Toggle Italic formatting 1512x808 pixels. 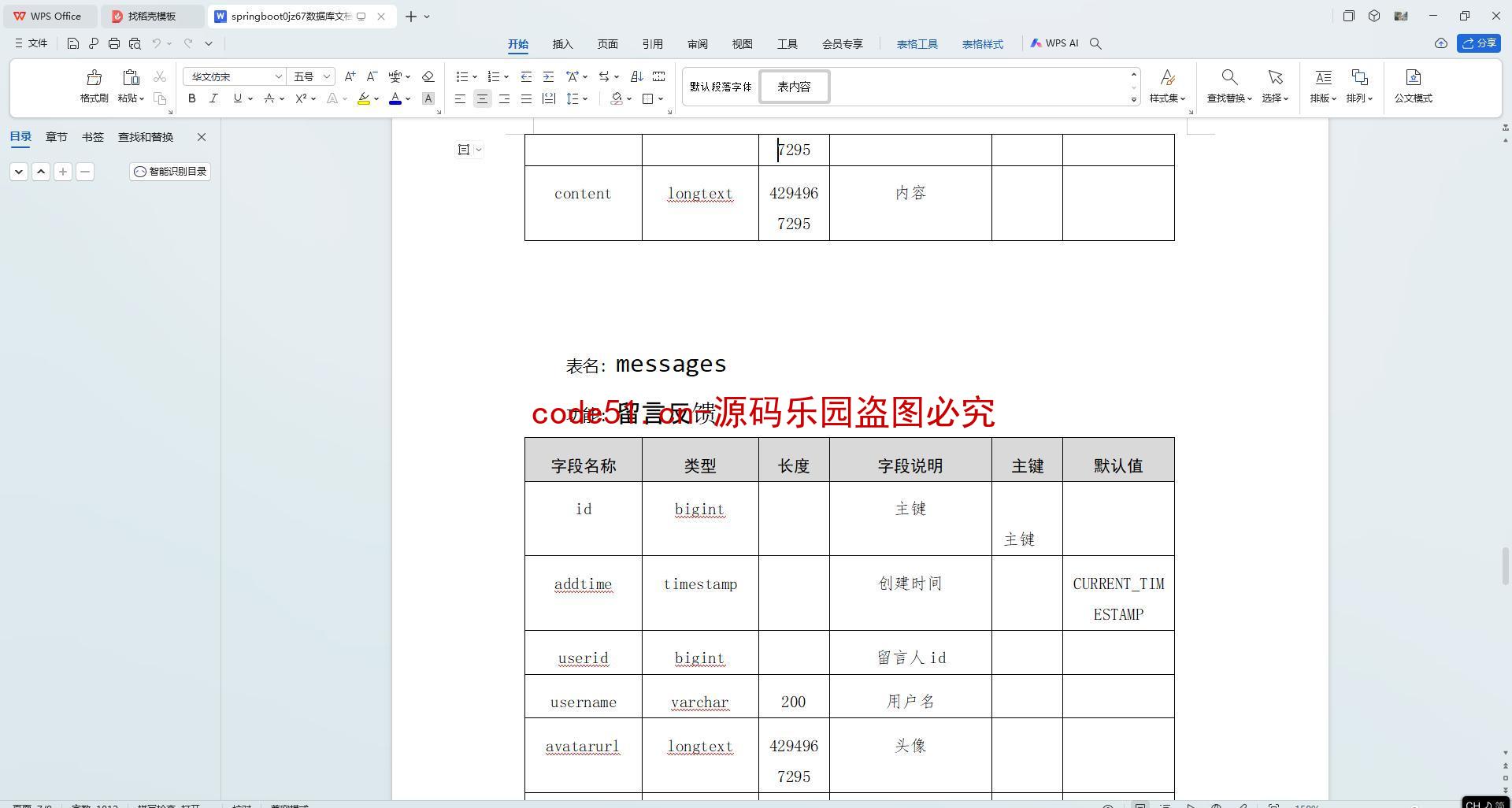(213, 98)
